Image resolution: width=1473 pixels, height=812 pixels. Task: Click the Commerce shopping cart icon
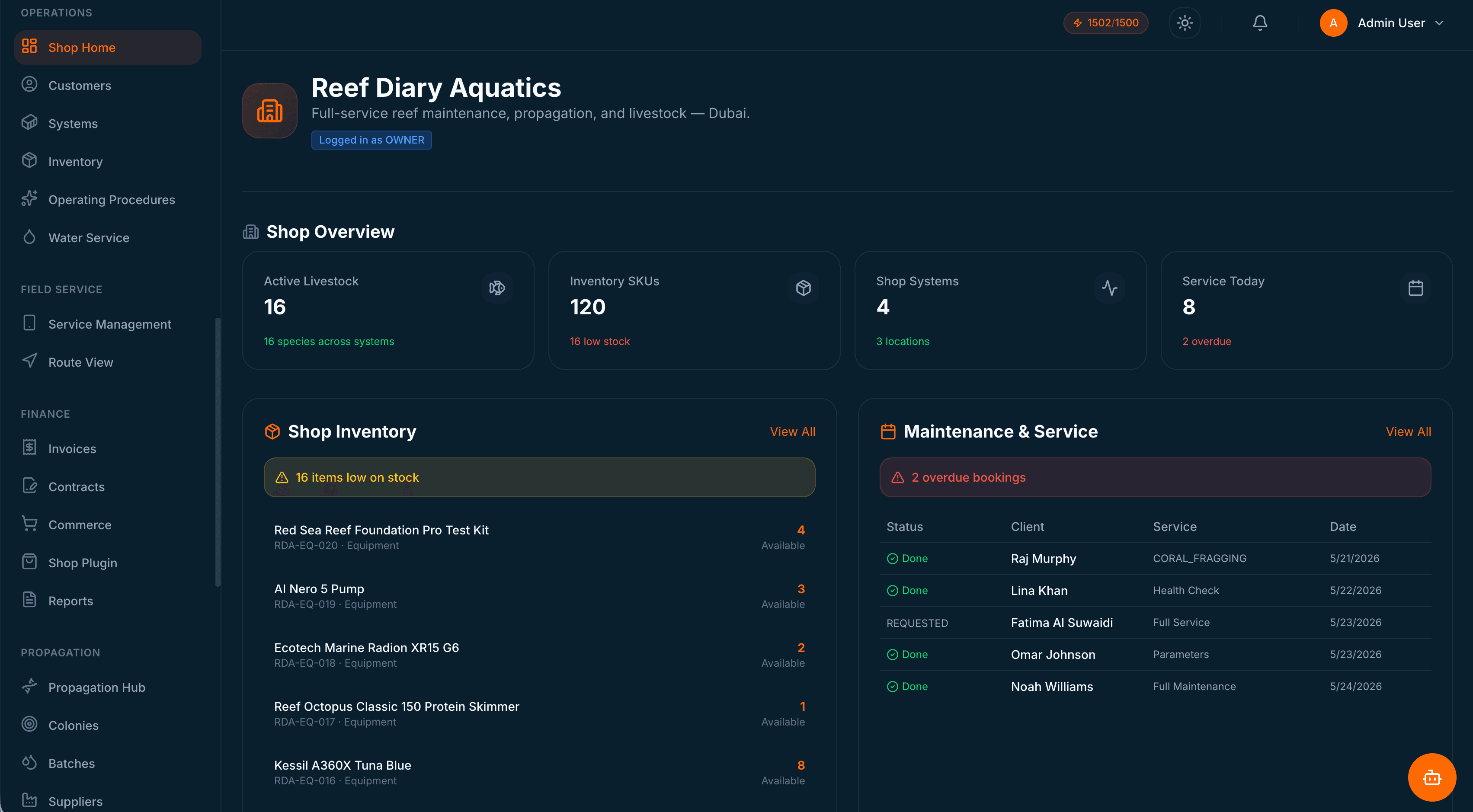[x=29, y=524]
